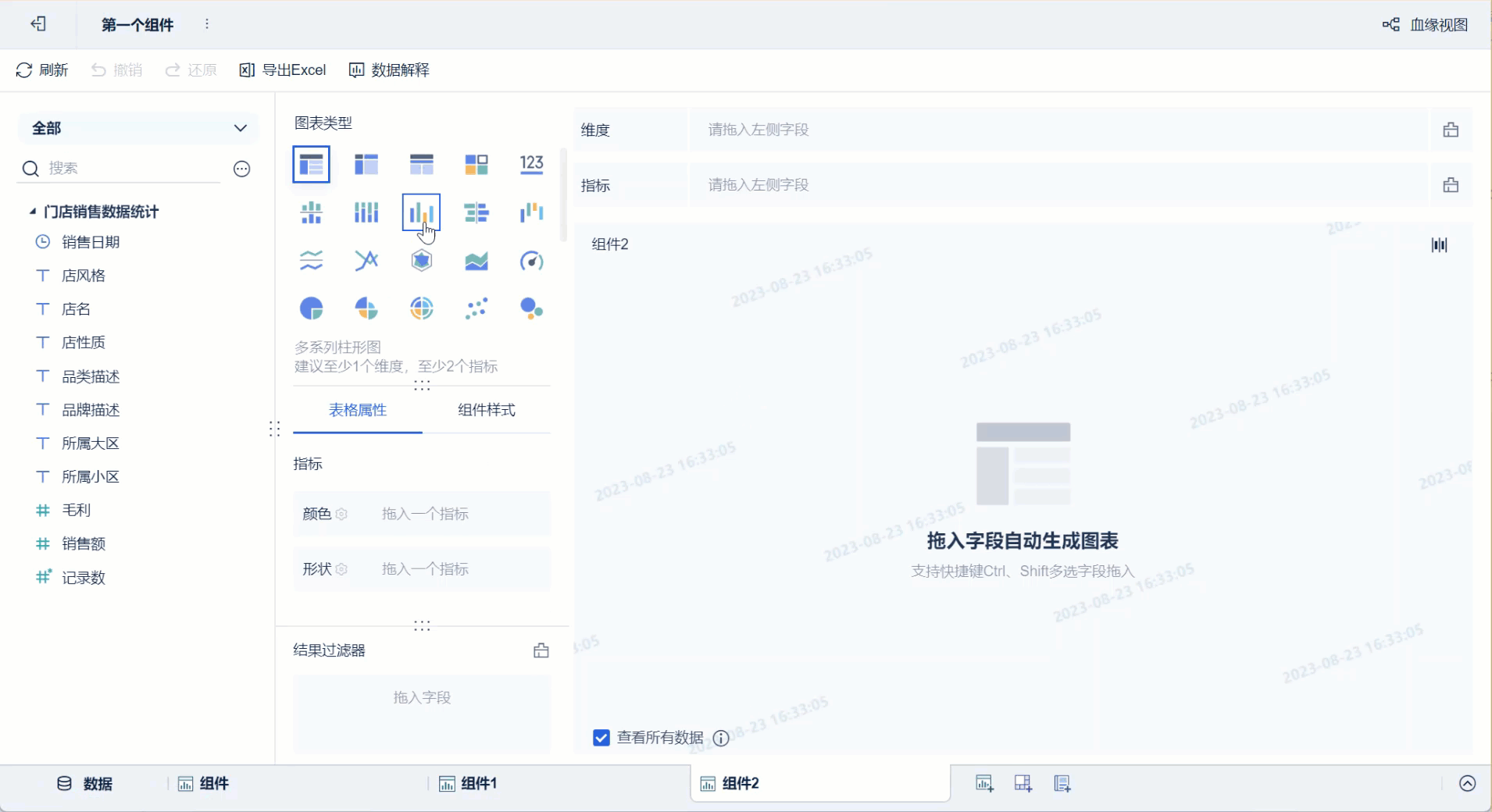Viewport: 1492px width, 812px height.
Task: Open the 血缘视图 lineage view
Action: 1425,25
